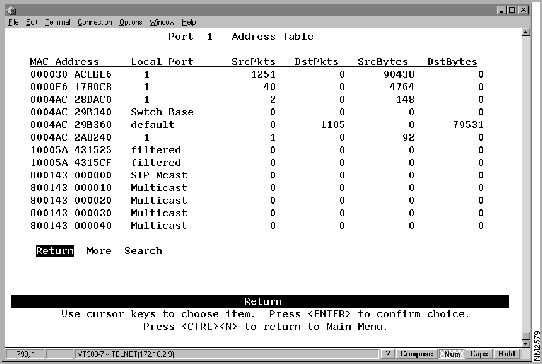Click the scroll up arrow of the vertical scrollbar
This screenshot has width=542, height=364.
[526, 33]
